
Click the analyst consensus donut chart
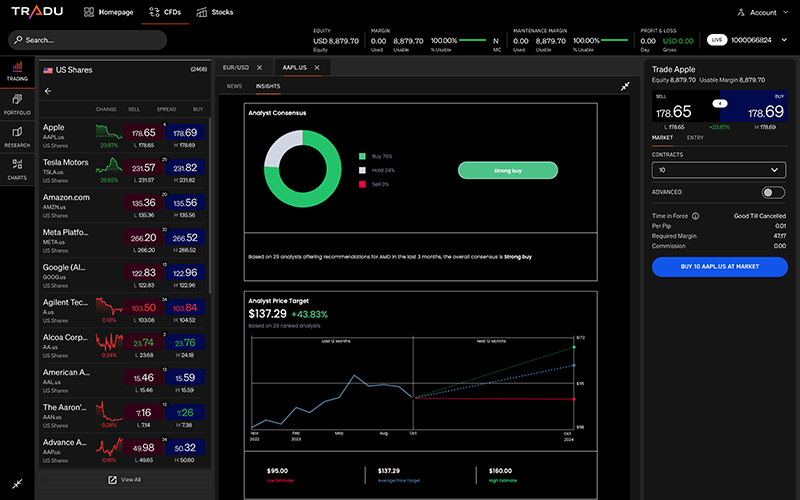[x=303, y=168]
